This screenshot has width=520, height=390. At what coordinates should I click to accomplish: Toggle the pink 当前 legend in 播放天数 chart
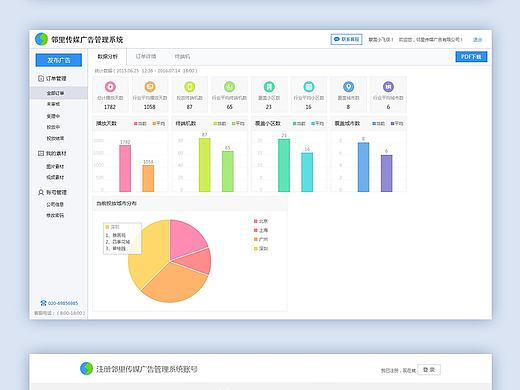pyautogui.click(x=140, y=123)
